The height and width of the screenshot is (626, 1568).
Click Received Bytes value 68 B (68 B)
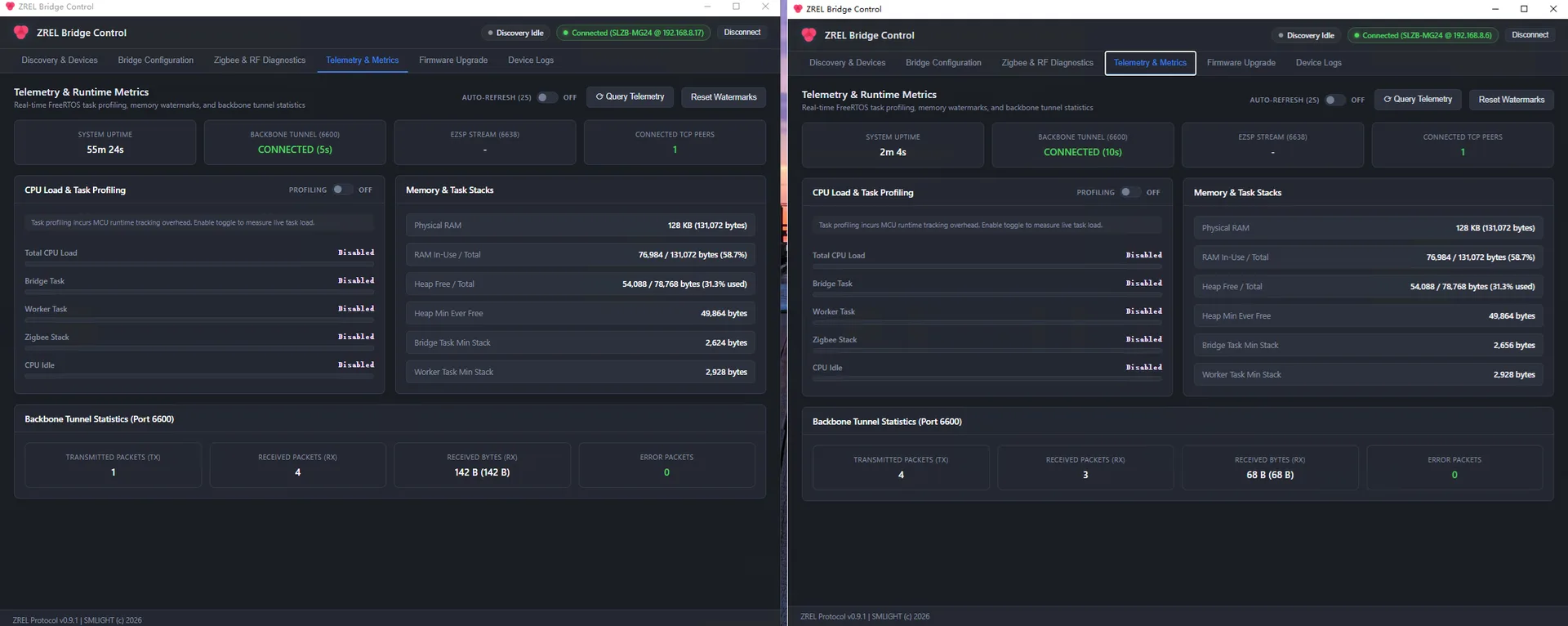(x=1270, y=475)
